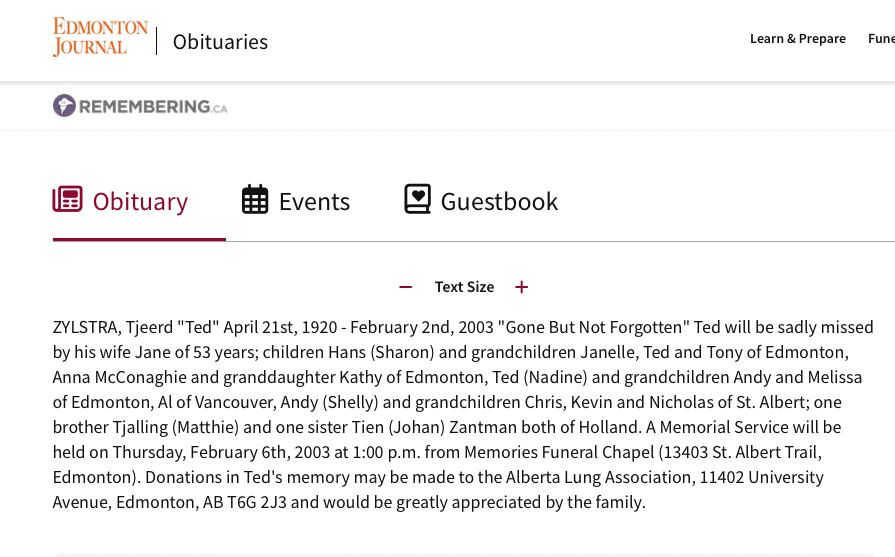Click the Edmonton Journal logo
The width and height of the screenshot is (895, 557).
point(100,37)
